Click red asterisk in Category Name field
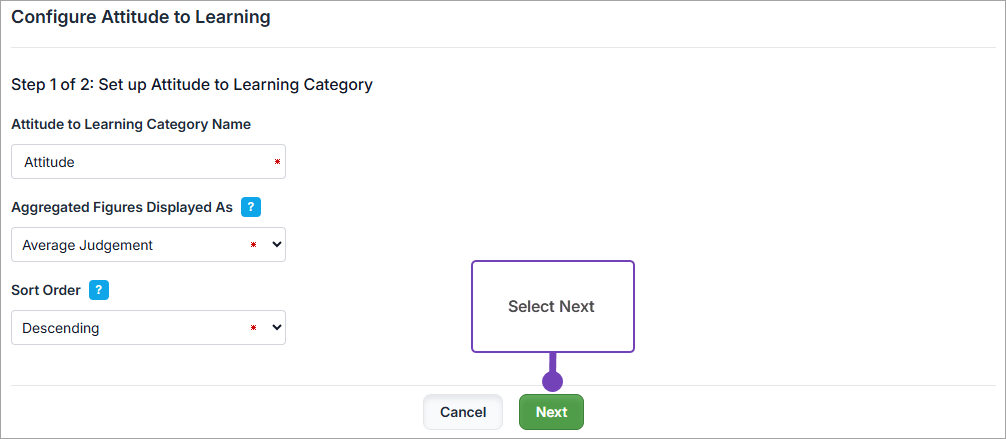Image resolution: width=1006 pixels, height=439 pixels. (277, 161)
